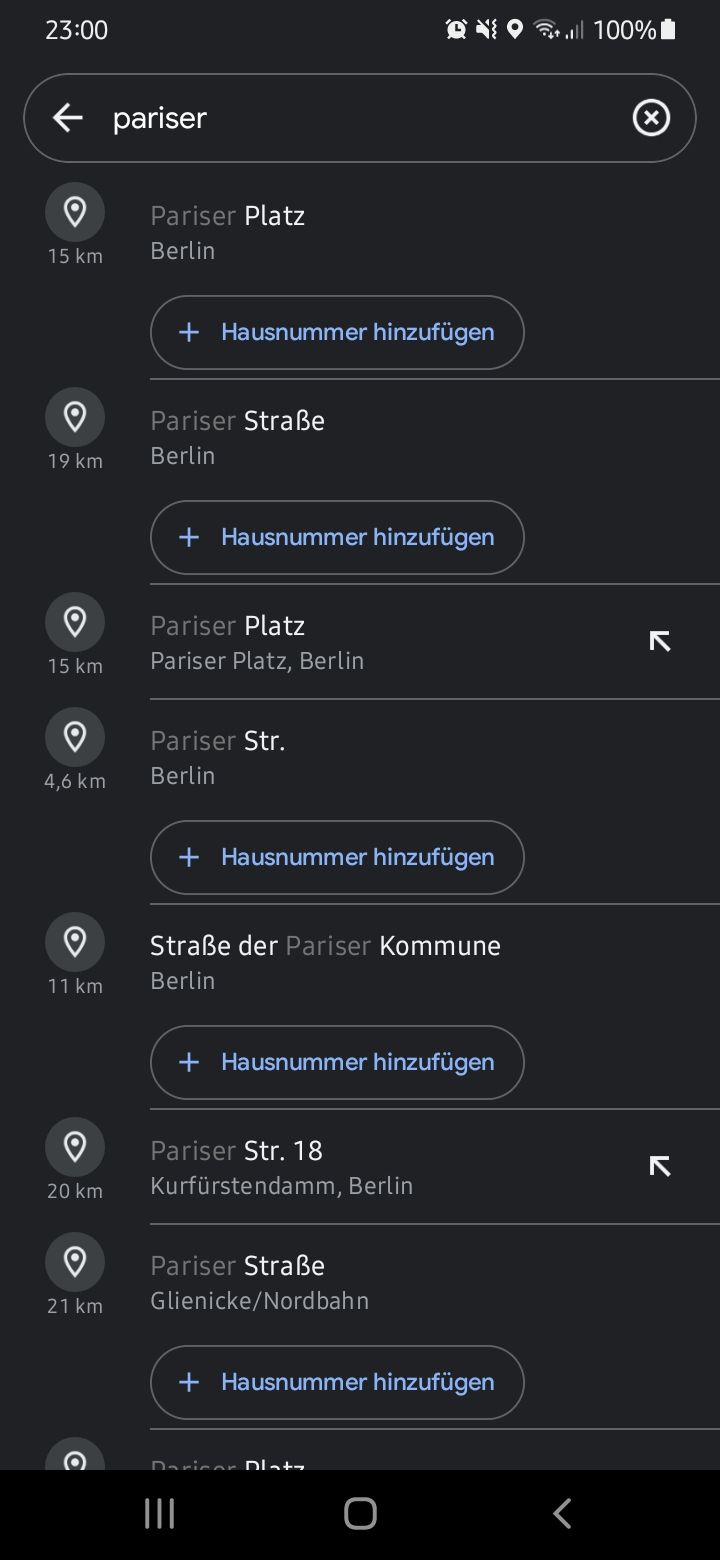Tap location pin for Pariser Str. 4,6 km
Viewport: 720px width, 1560px height.
(x=75, y=737)
